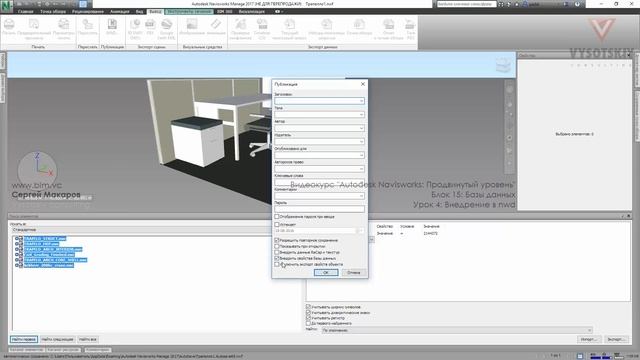The image size is (640, 360).
Task: Select the TRAPELO_ARCH_CORE_SHELL.nwc tree item
Action: (55, 260)
